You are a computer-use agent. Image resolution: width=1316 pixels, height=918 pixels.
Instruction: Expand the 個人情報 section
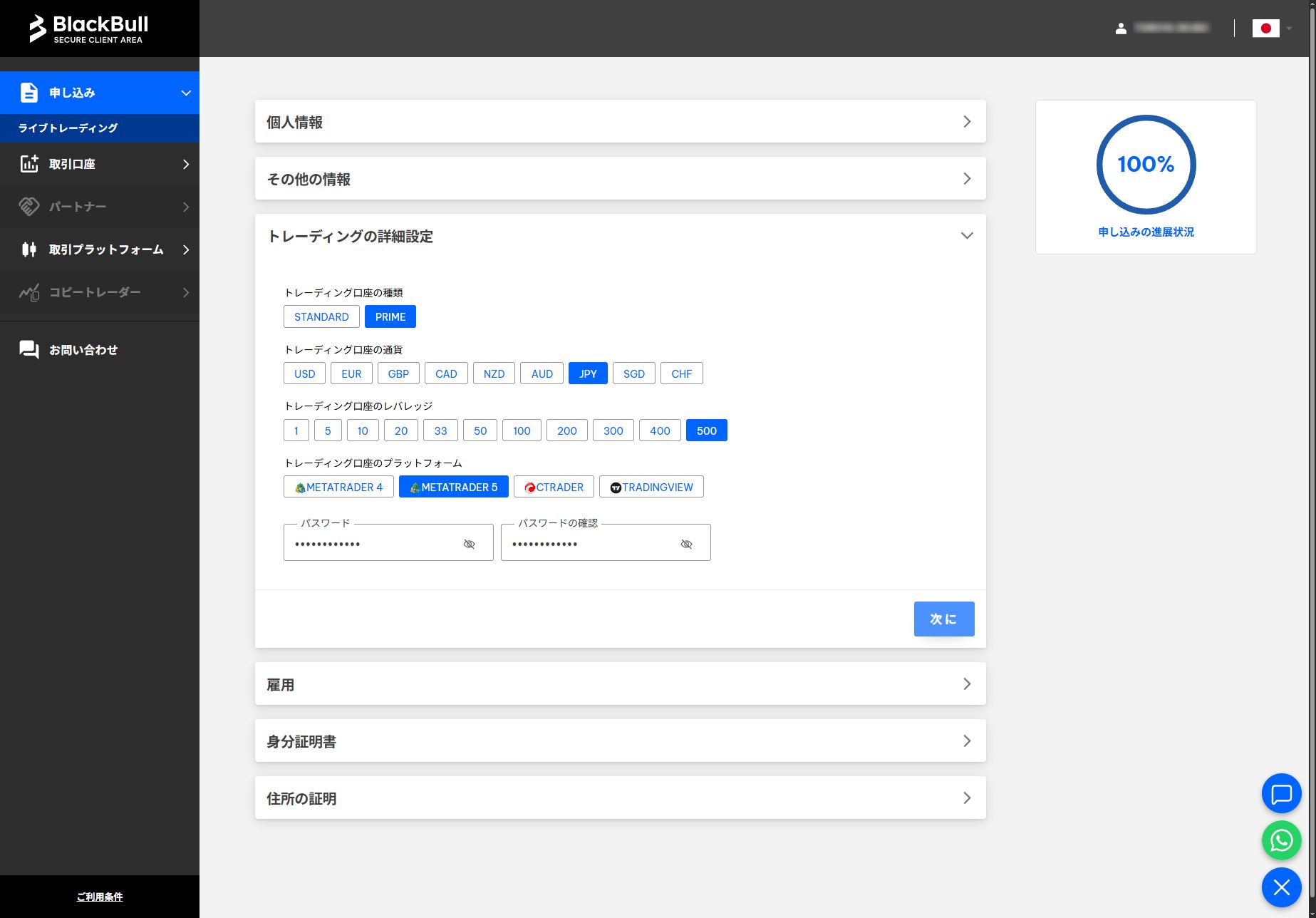tap(620, 122)
